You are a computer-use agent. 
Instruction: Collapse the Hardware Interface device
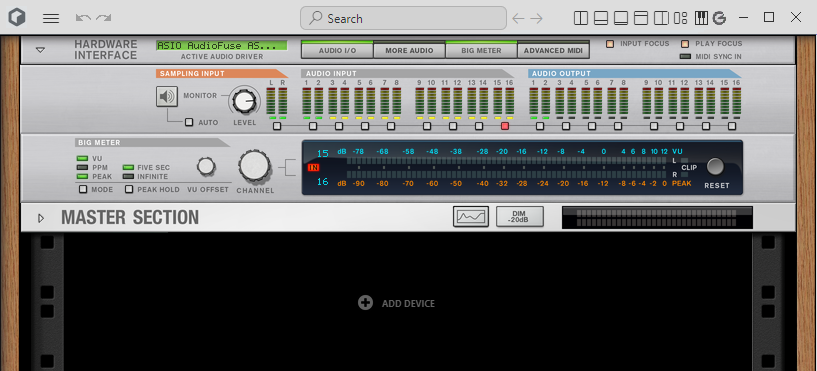(x=40, y=50)
